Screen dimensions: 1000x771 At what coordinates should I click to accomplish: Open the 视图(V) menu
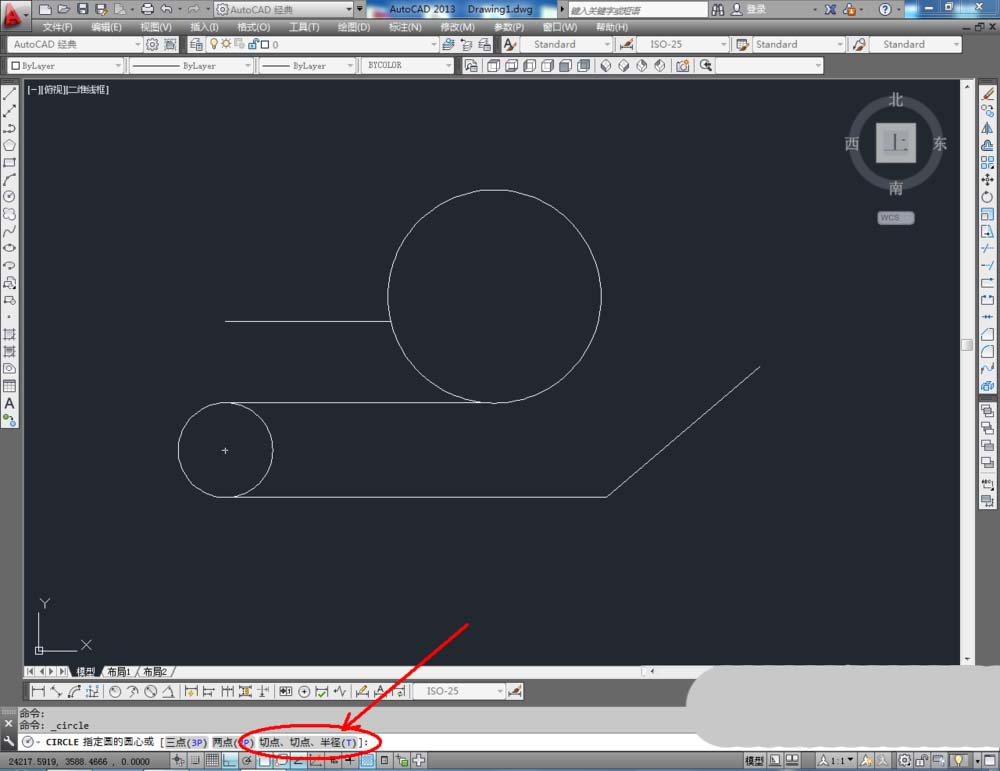[x=156, y=27]
